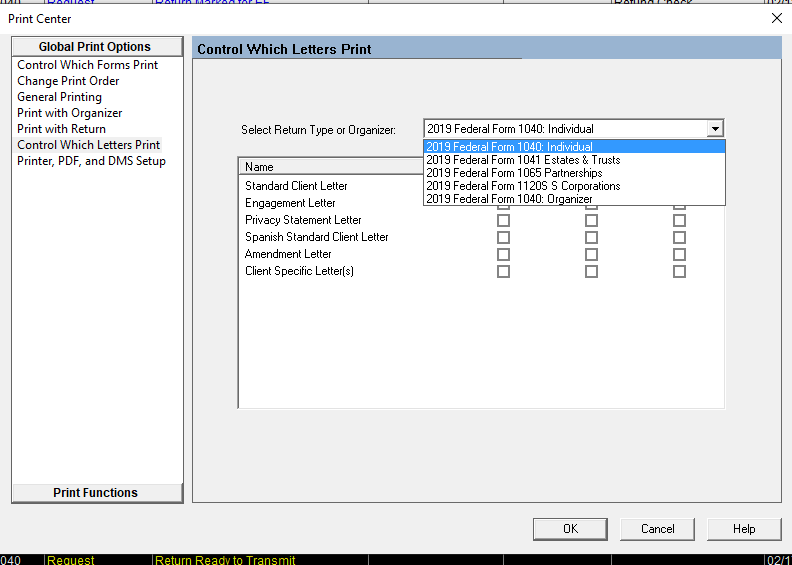This screenshot has height=565, width=792.
Task: Toggle first checkbox for Client Specific Letter(s)
Action: click(503, 271)
